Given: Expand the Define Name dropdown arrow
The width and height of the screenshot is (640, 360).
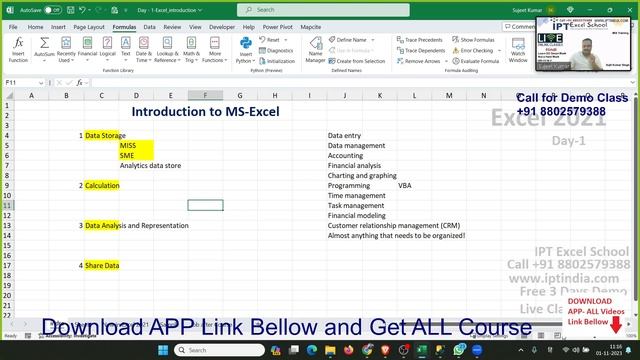Looking at the screenshot, I should pos(373,40).
